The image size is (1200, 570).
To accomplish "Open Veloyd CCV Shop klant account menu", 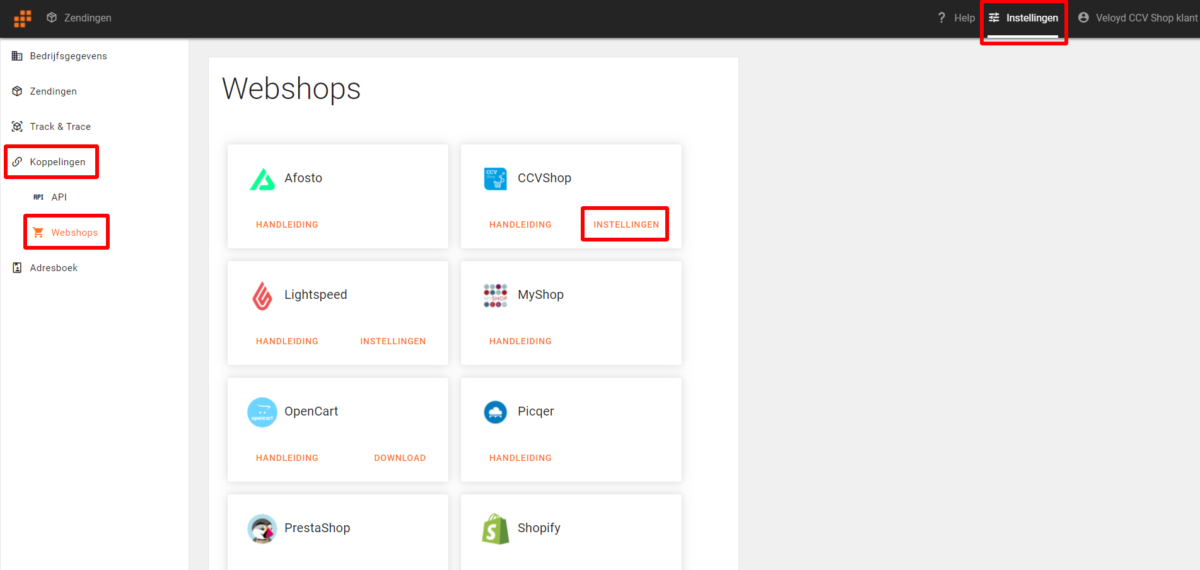I will [1147, 18].
